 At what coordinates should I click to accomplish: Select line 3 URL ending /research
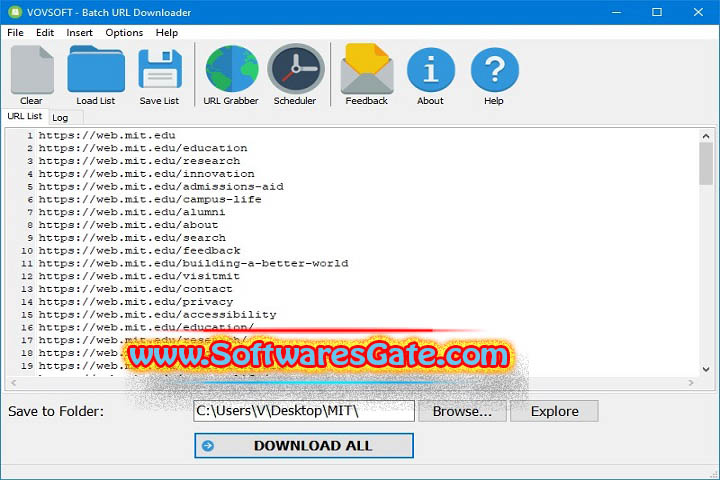[x=139, y=161]
